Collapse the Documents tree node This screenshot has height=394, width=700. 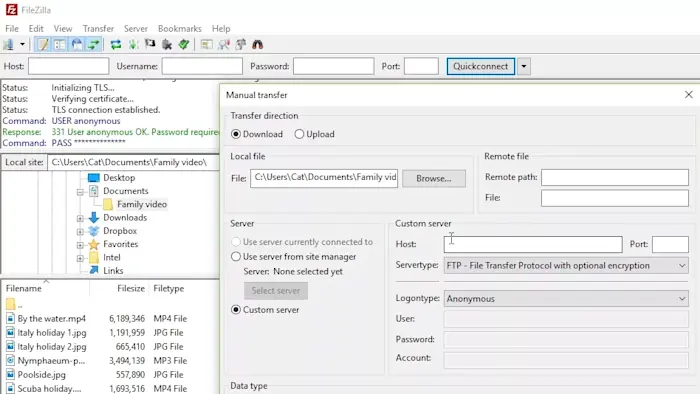tap(80, 192)
